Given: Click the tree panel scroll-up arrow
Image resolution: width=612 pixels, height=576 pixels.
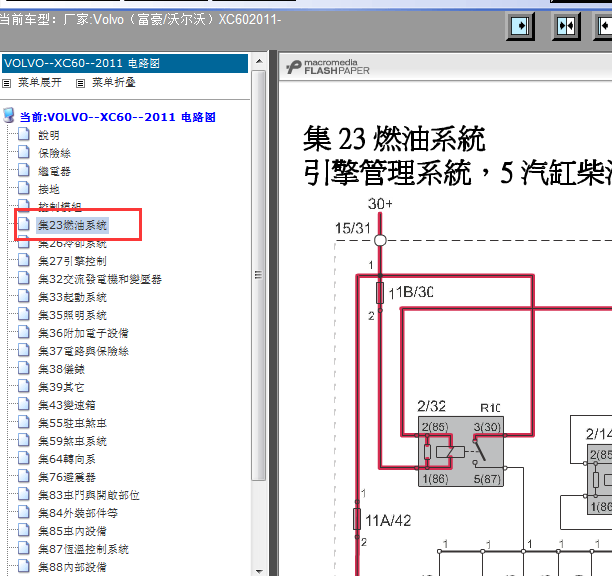Looking at the screenshot, I should (259, 62).
